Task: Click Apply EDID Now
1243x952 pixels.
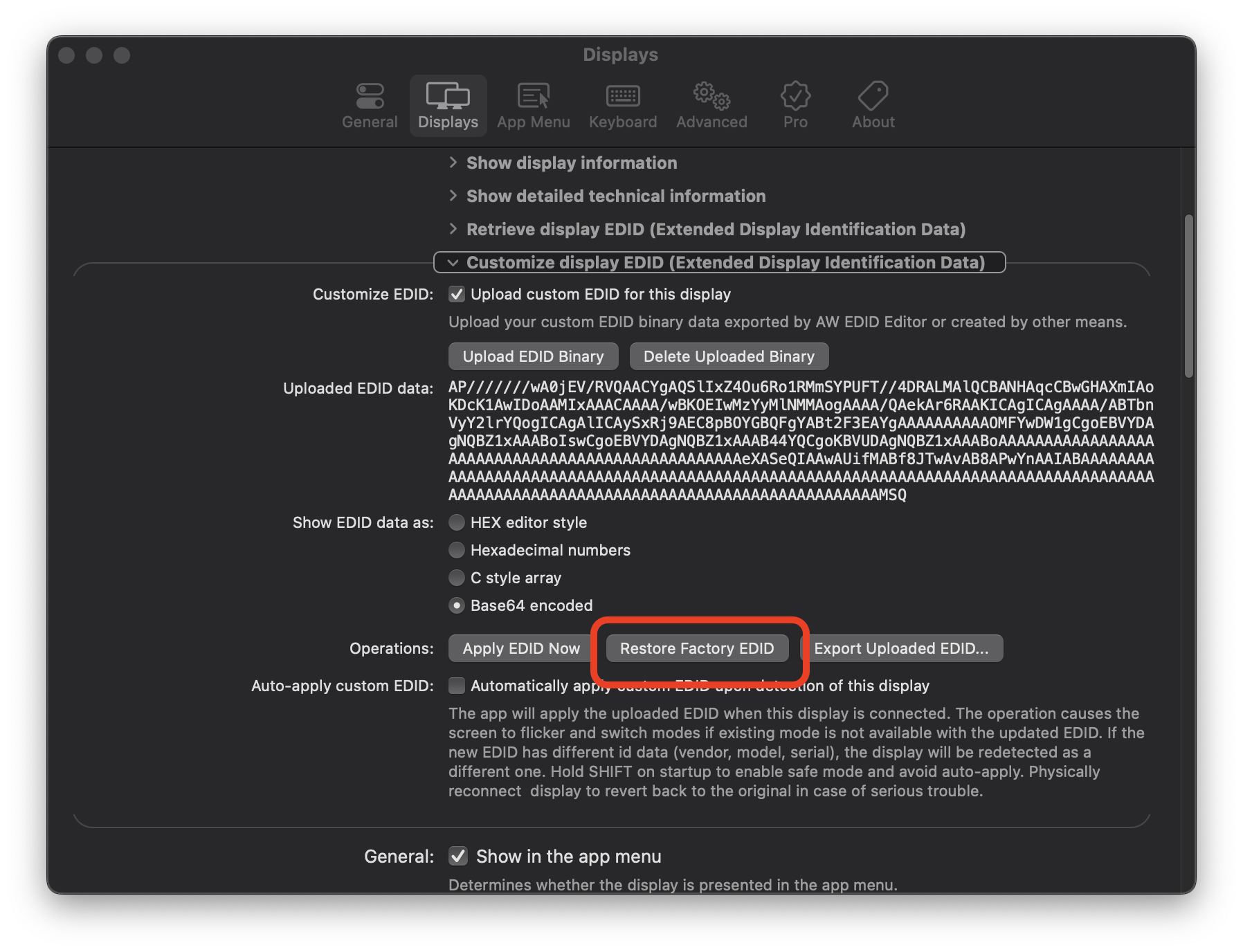Action: (522, 648)
